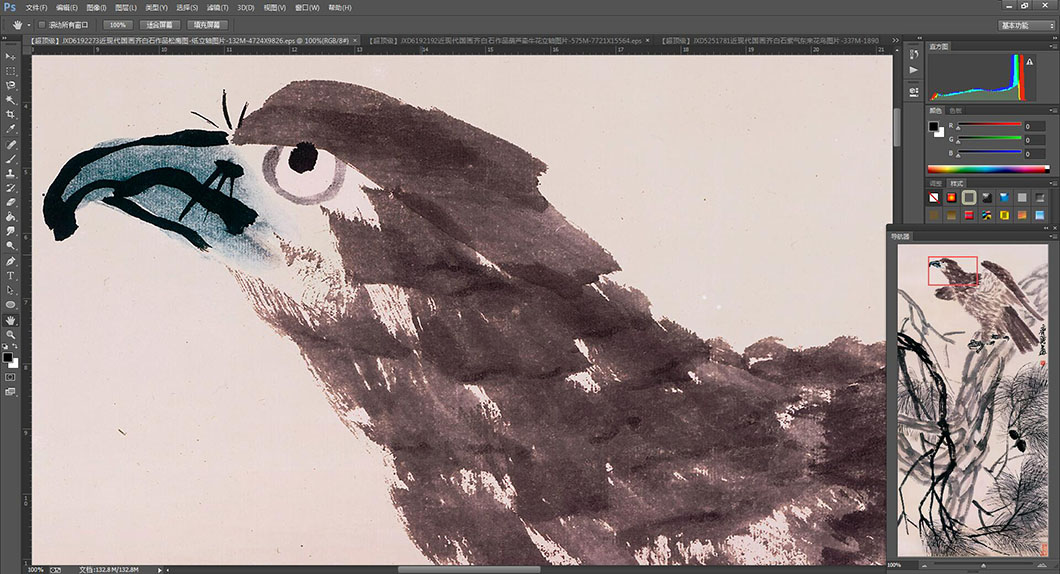Select the Eraser tool
This screenshot has width=1060, height=574.
pos(10,202)
